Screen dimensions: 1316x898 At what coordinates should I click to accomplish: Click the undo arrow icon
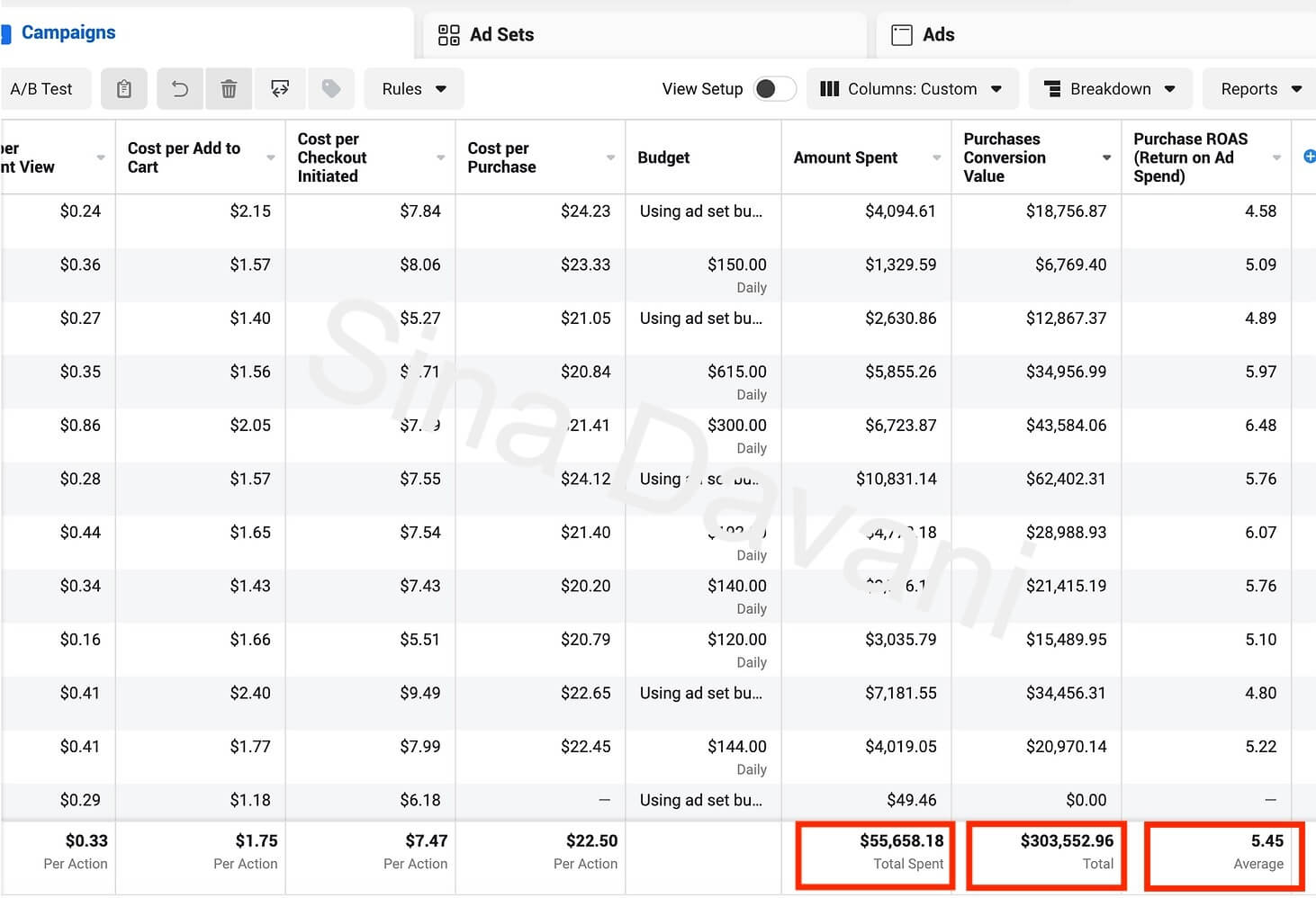(180, 89)
